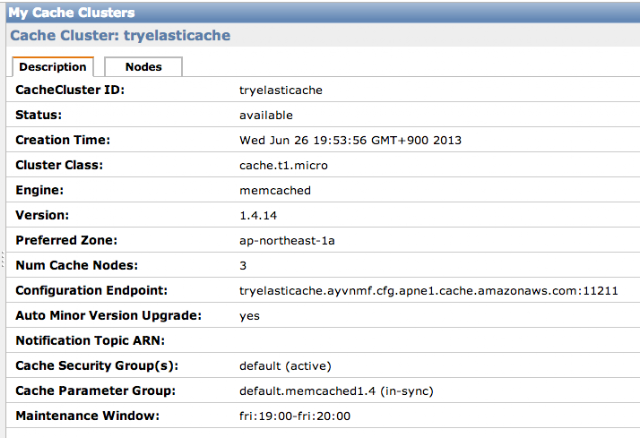Switch to the Description tab
640x438 pixels.
point(53,67)
